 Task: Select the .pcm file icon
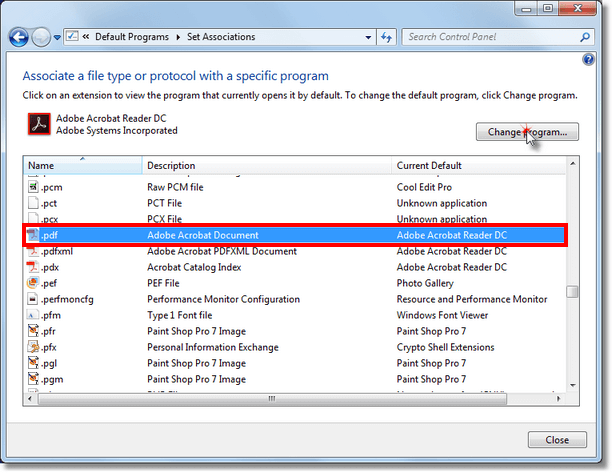point(33,187)
